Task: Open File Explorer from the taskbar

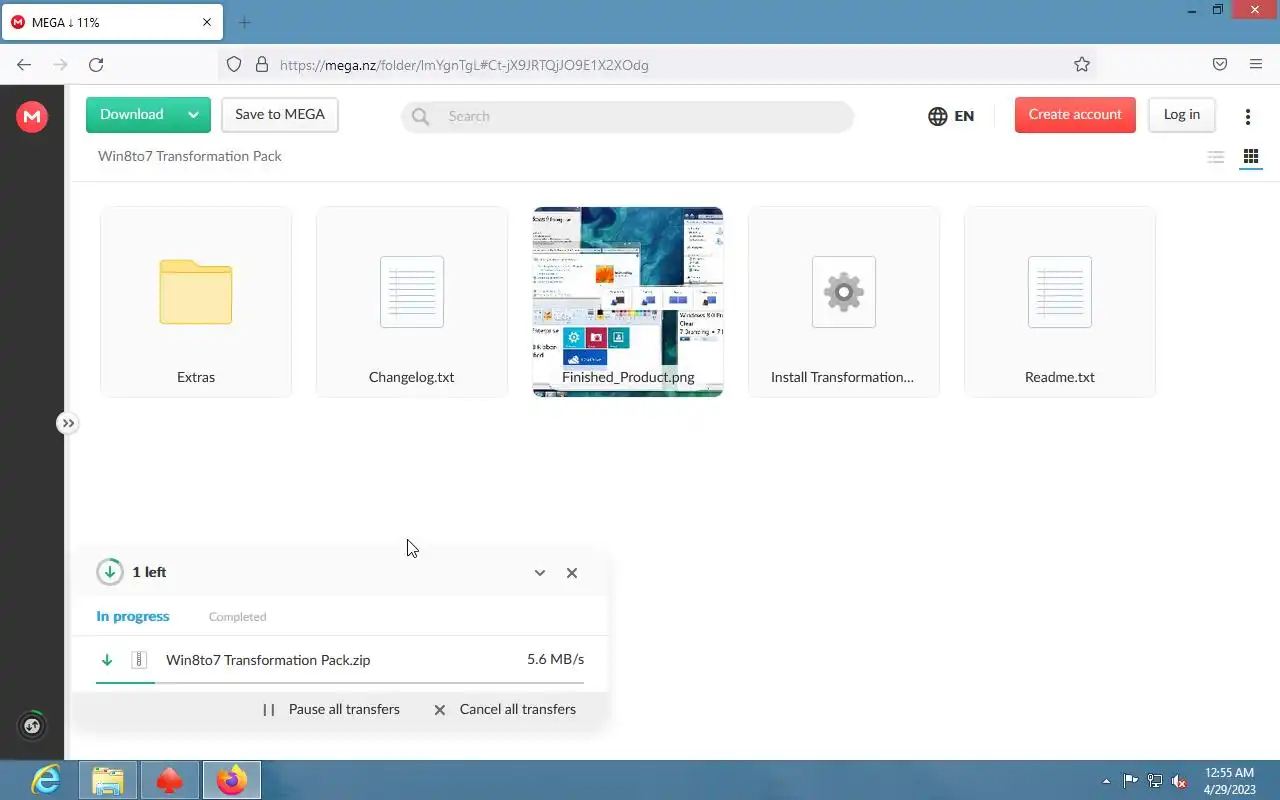Action: click(x=108, y=780)
